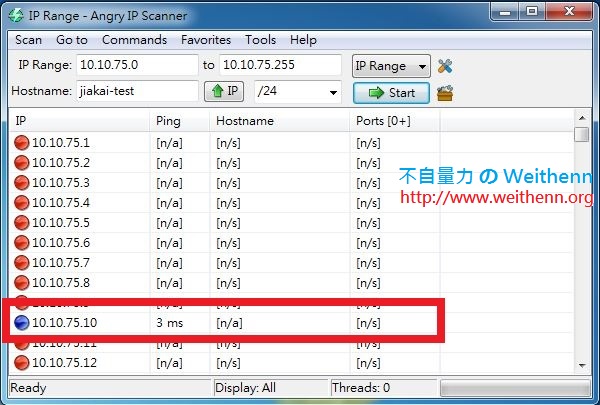Screen dimensions: 600x405
Task: Minimize the Angry IP Scanner window
Action: pyautogui.click(x=505, y=12)
